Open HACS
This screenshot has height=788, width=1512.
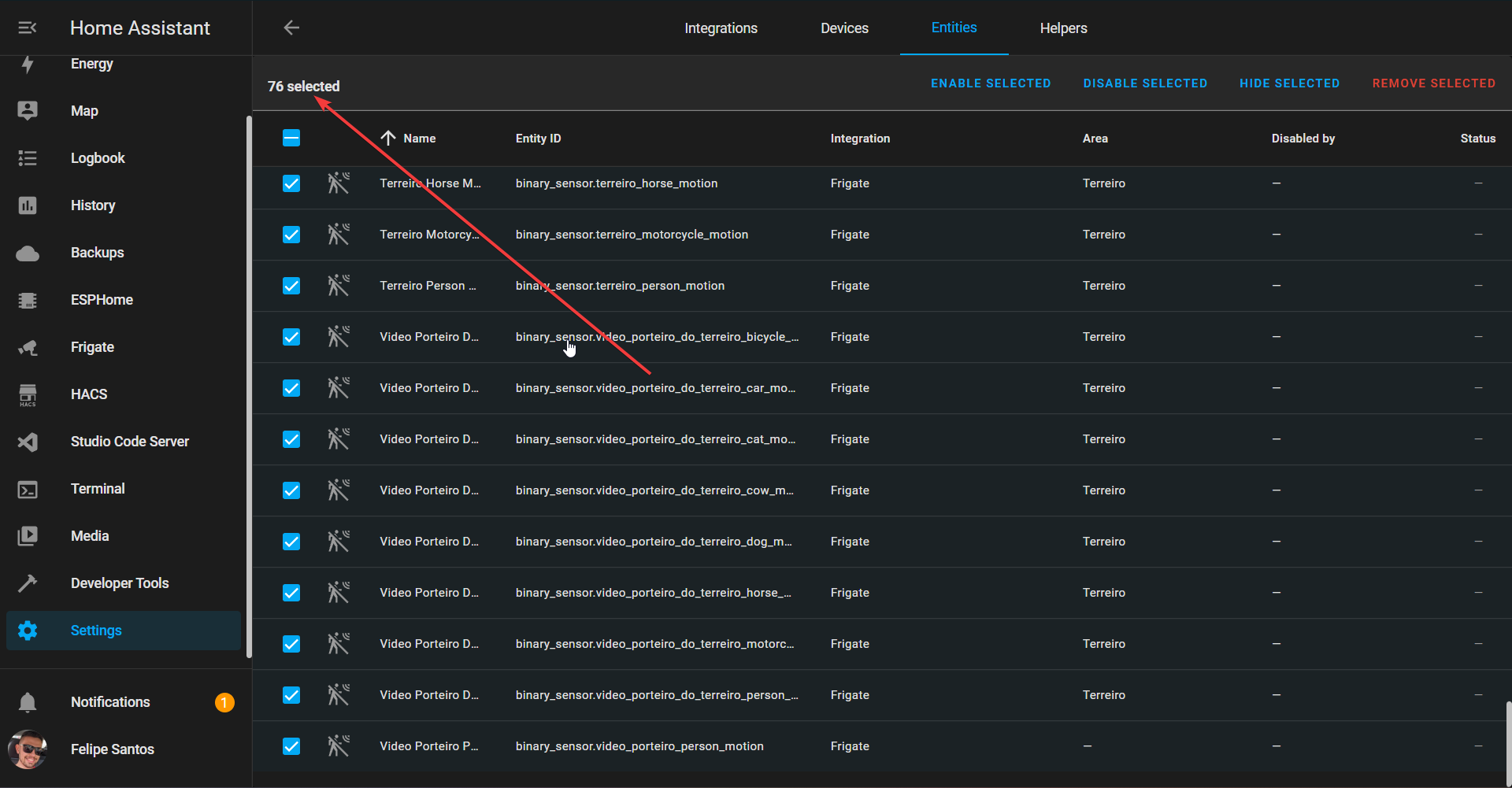pos(88,394)
